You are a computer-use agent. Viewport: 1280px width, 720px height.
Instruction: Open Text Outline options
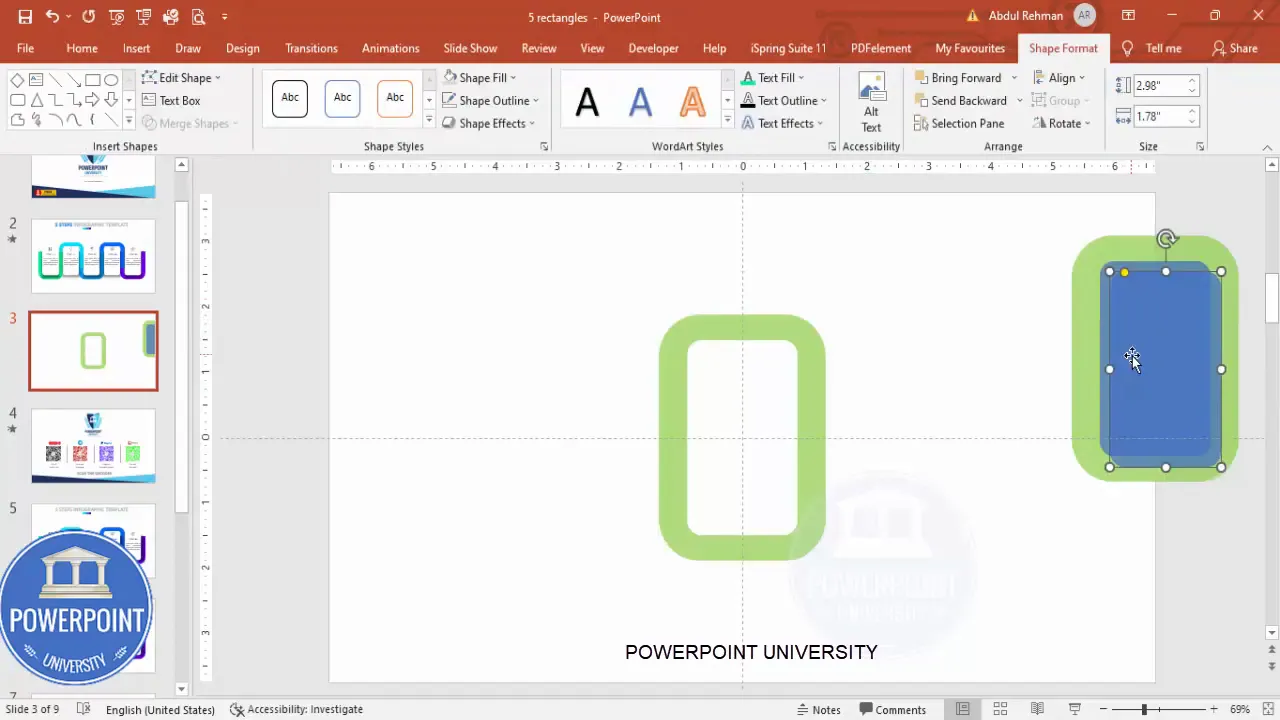click(784, 100)
